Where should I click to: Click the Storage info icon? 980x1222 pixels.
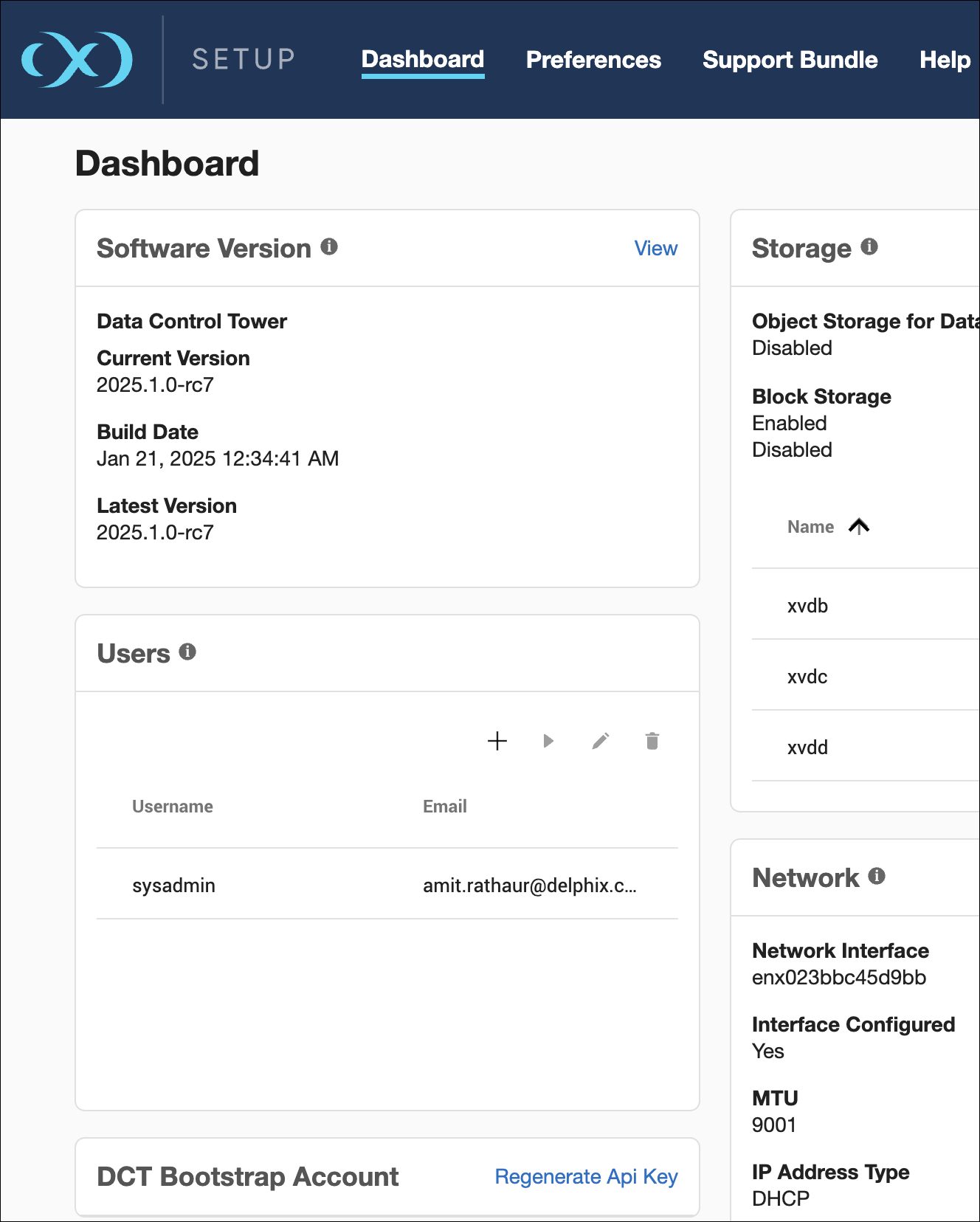869,247
